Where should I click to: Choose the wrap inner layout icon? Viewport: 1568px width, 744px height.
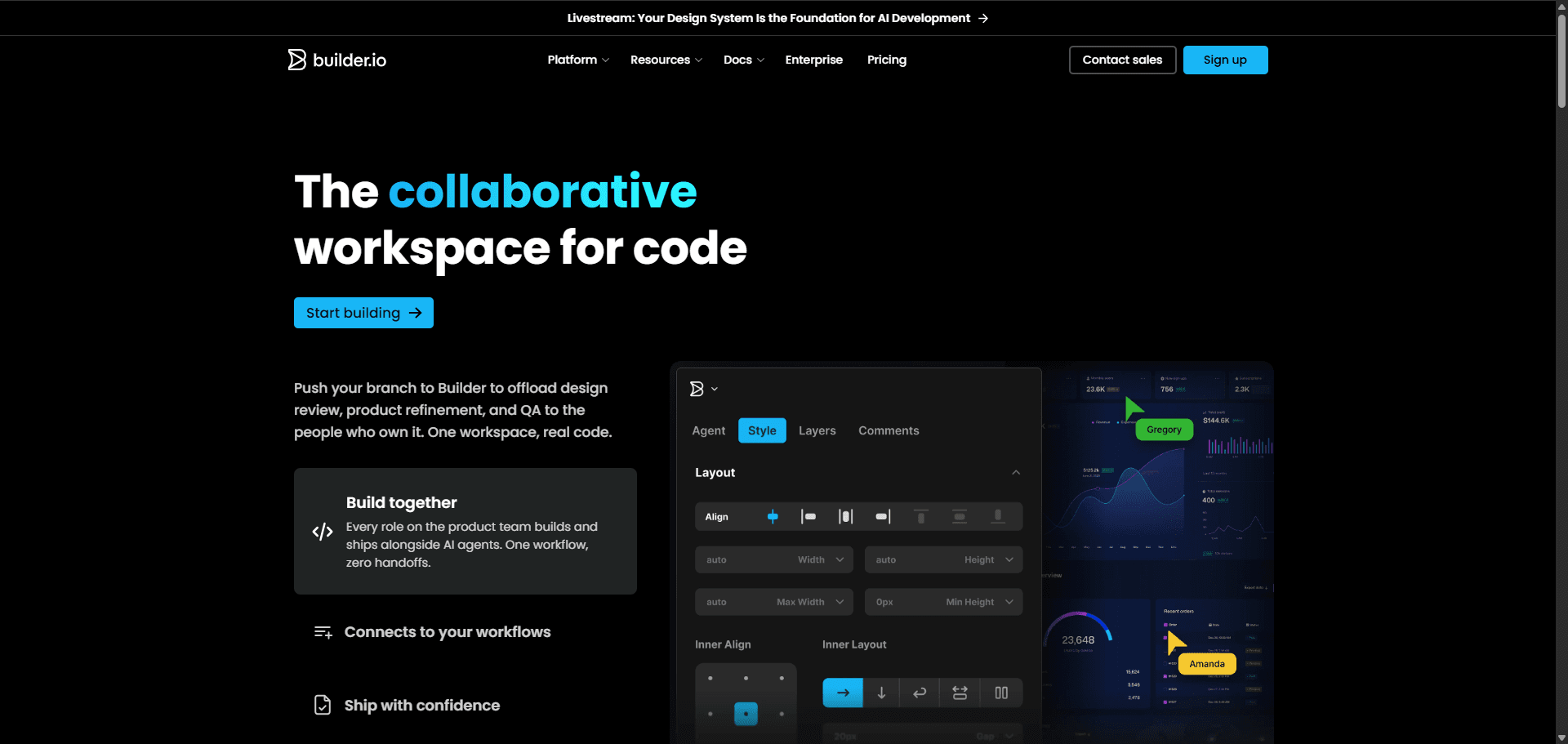click(920, 693)
